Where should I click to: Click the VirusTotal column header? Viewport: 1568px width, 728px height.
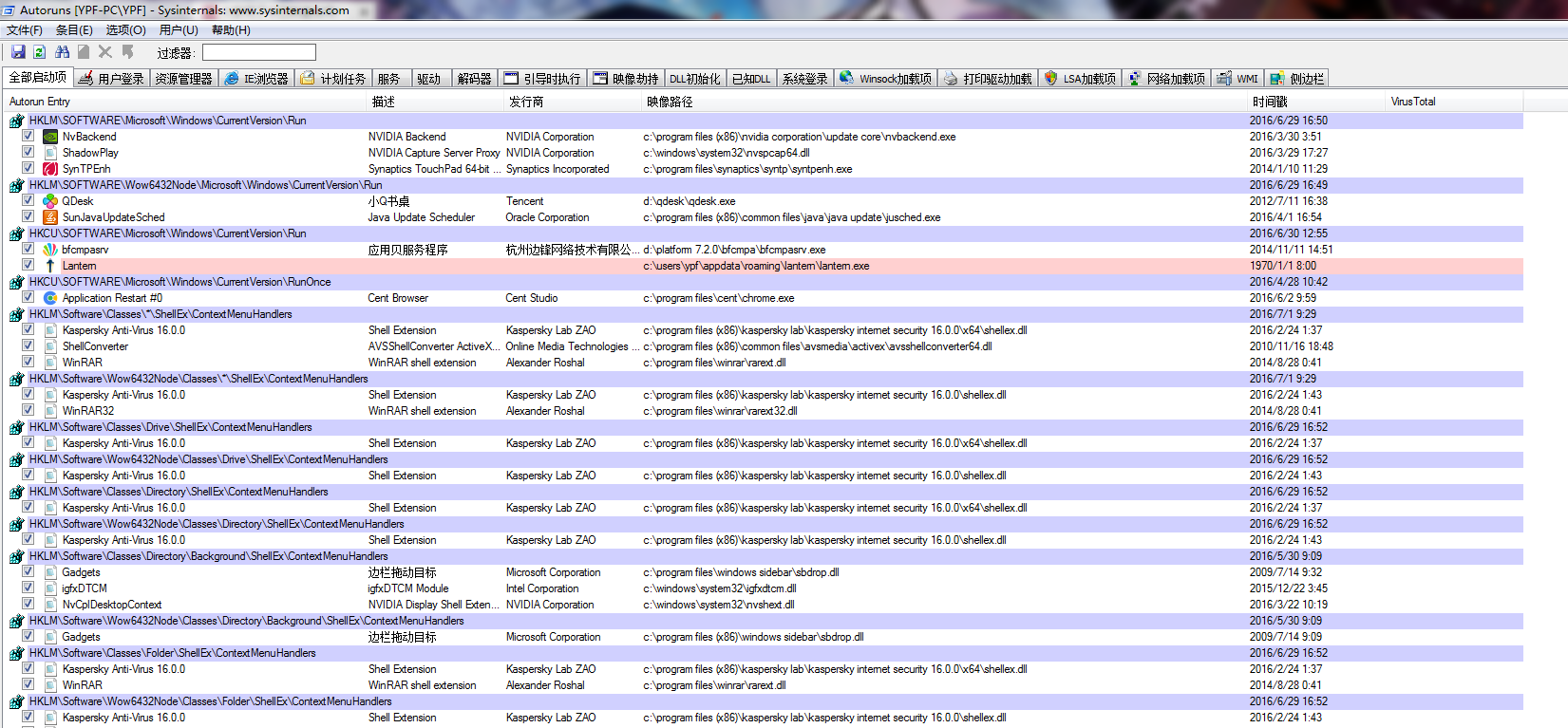(1455, 102)
